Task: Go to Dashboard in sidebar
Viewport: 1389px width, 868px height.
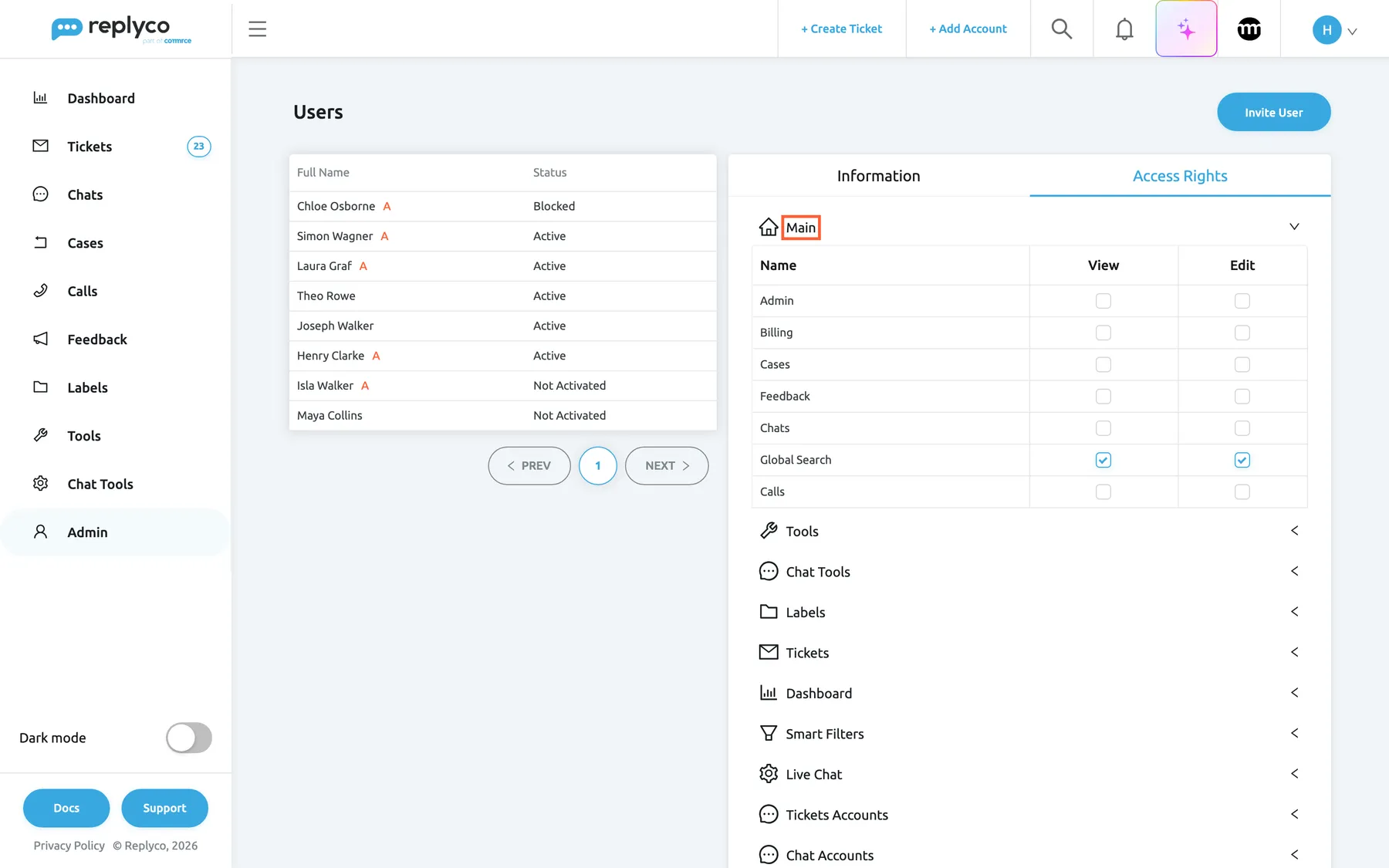Action: 100,98
